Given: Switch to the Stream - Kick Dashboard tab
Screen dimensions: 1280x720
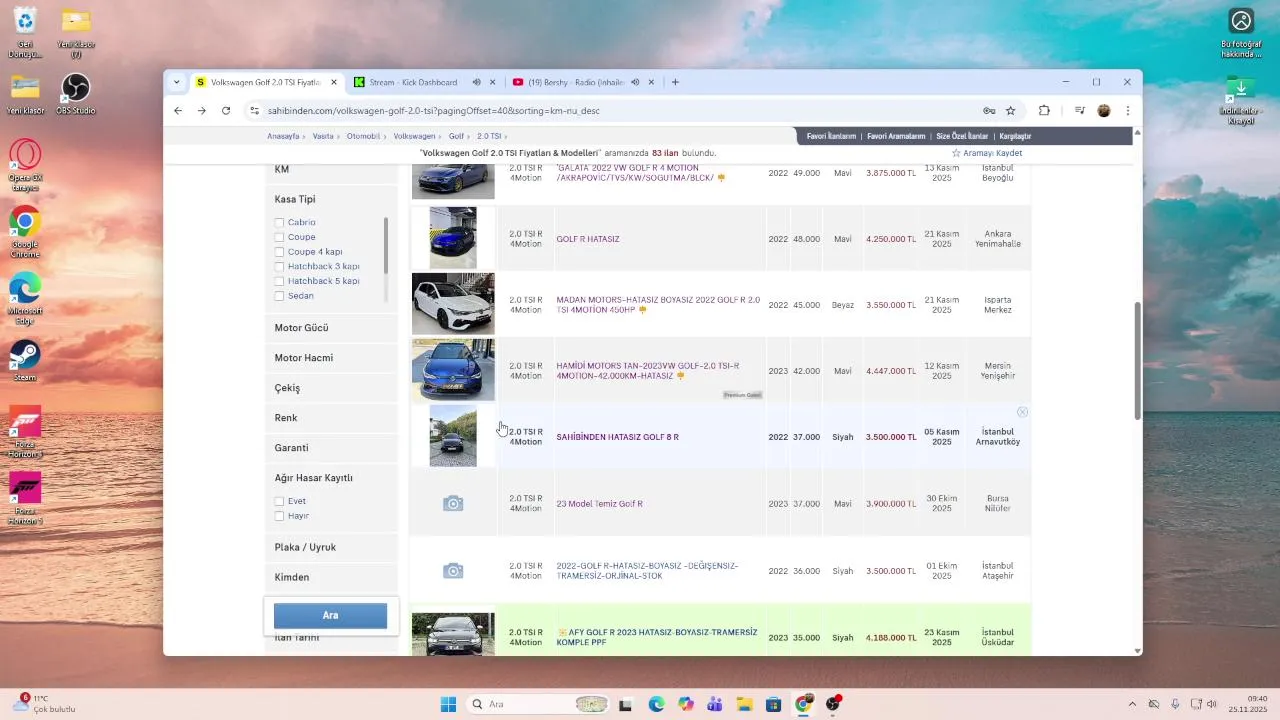Looking at the screenshot, I should [413, 82].
